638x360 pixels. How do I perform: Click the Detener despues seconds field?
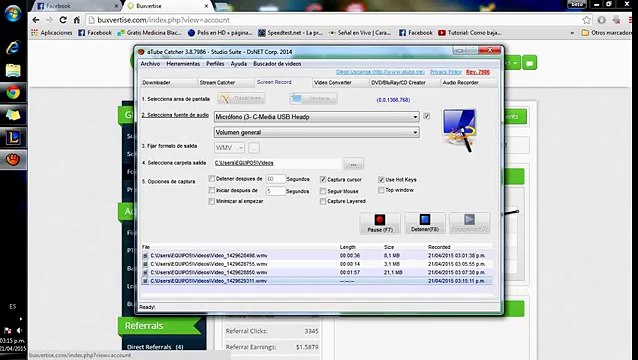coord(275,179)
